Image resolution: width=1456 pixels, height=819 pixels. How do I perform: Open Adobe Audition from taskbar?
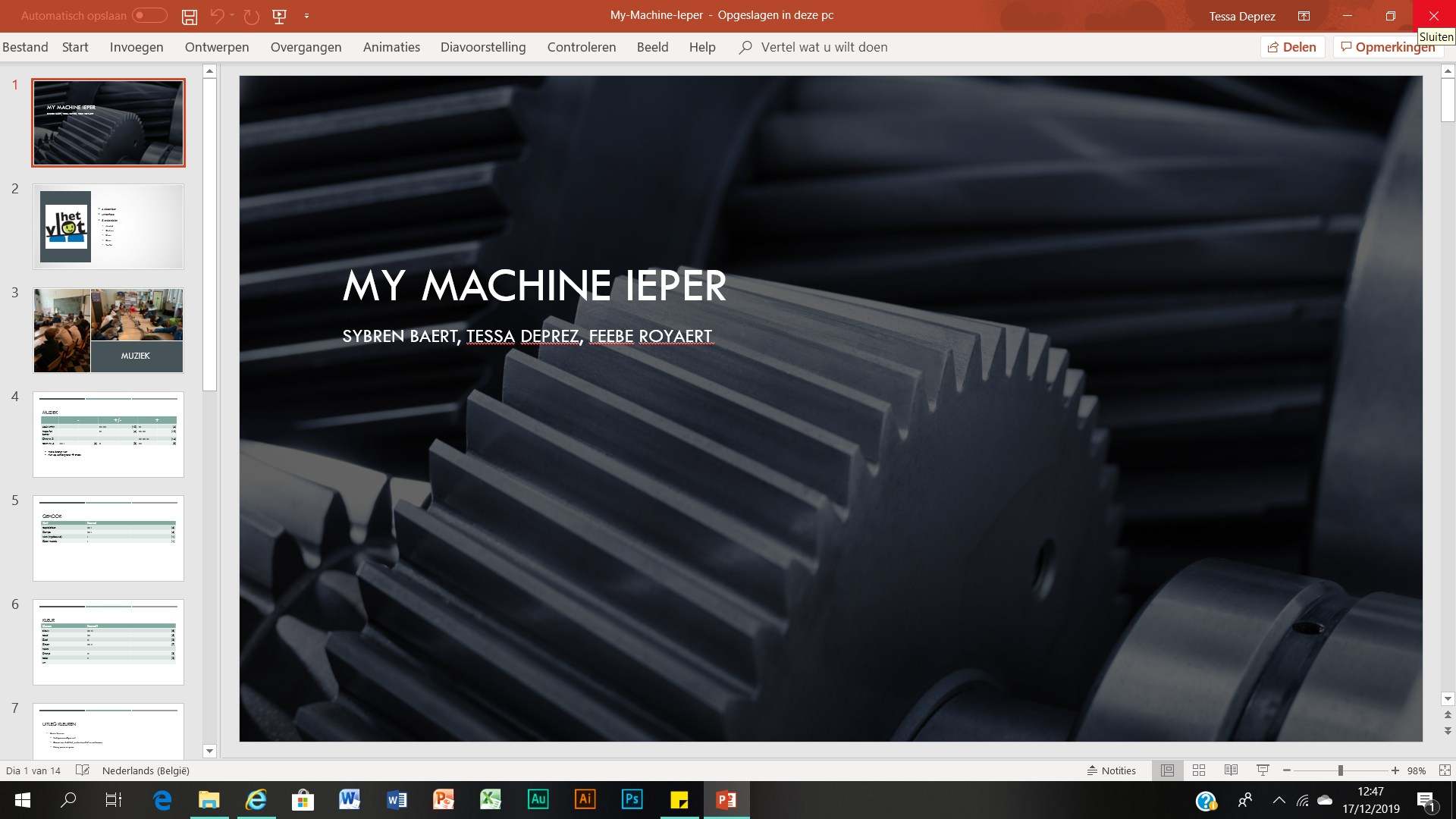538,799
